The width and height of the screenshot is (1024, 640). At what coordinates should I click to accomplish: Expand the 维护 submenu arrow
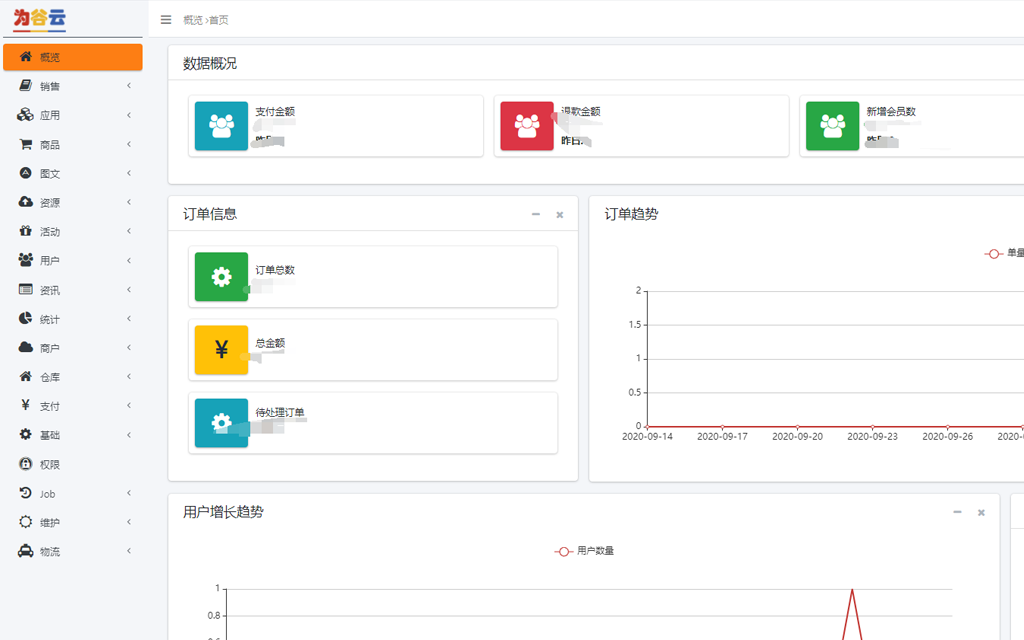[129, 522]
